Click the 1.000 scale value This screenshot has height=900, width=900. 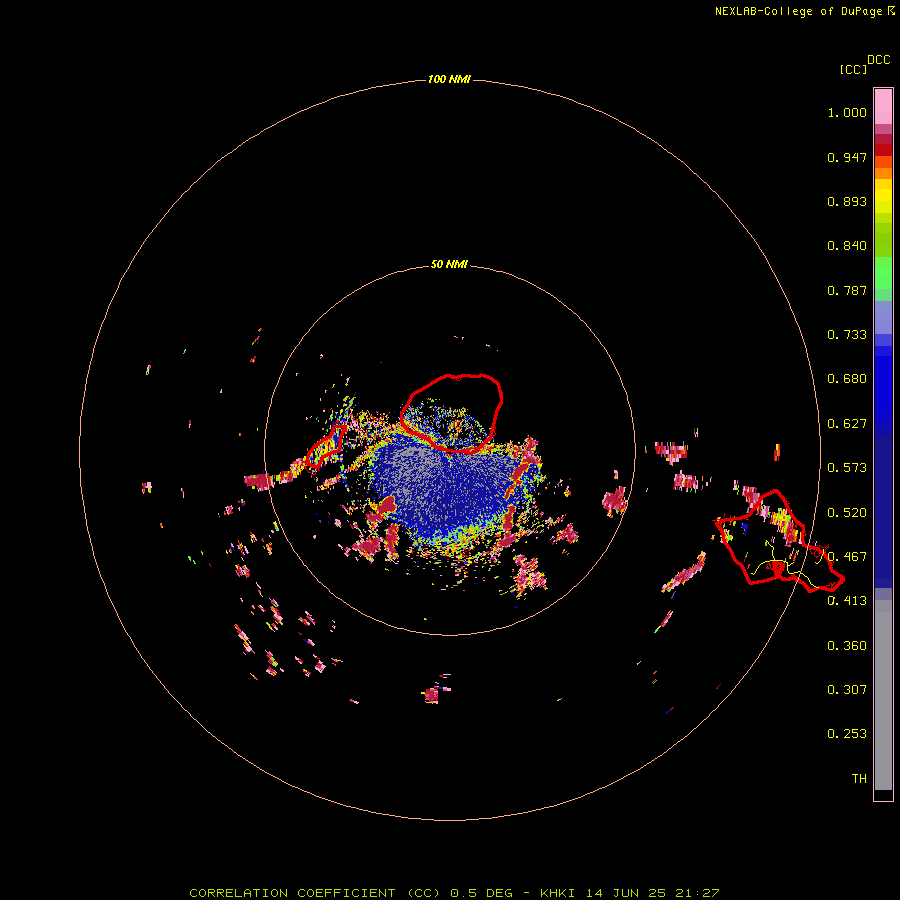(x=847, y=112)
